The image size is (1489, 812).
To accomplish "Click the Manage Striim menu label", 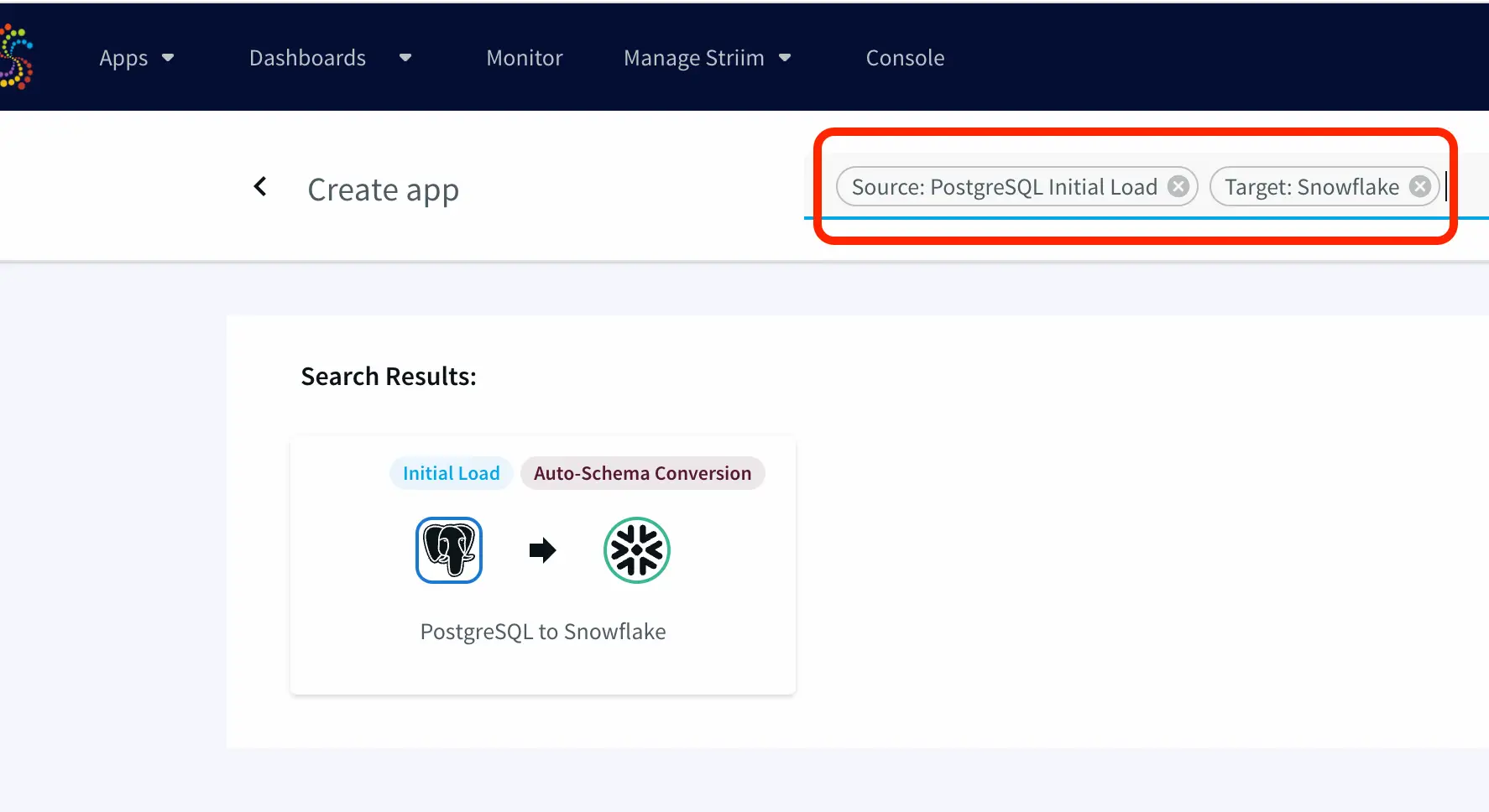I will [x=693, y=58].
